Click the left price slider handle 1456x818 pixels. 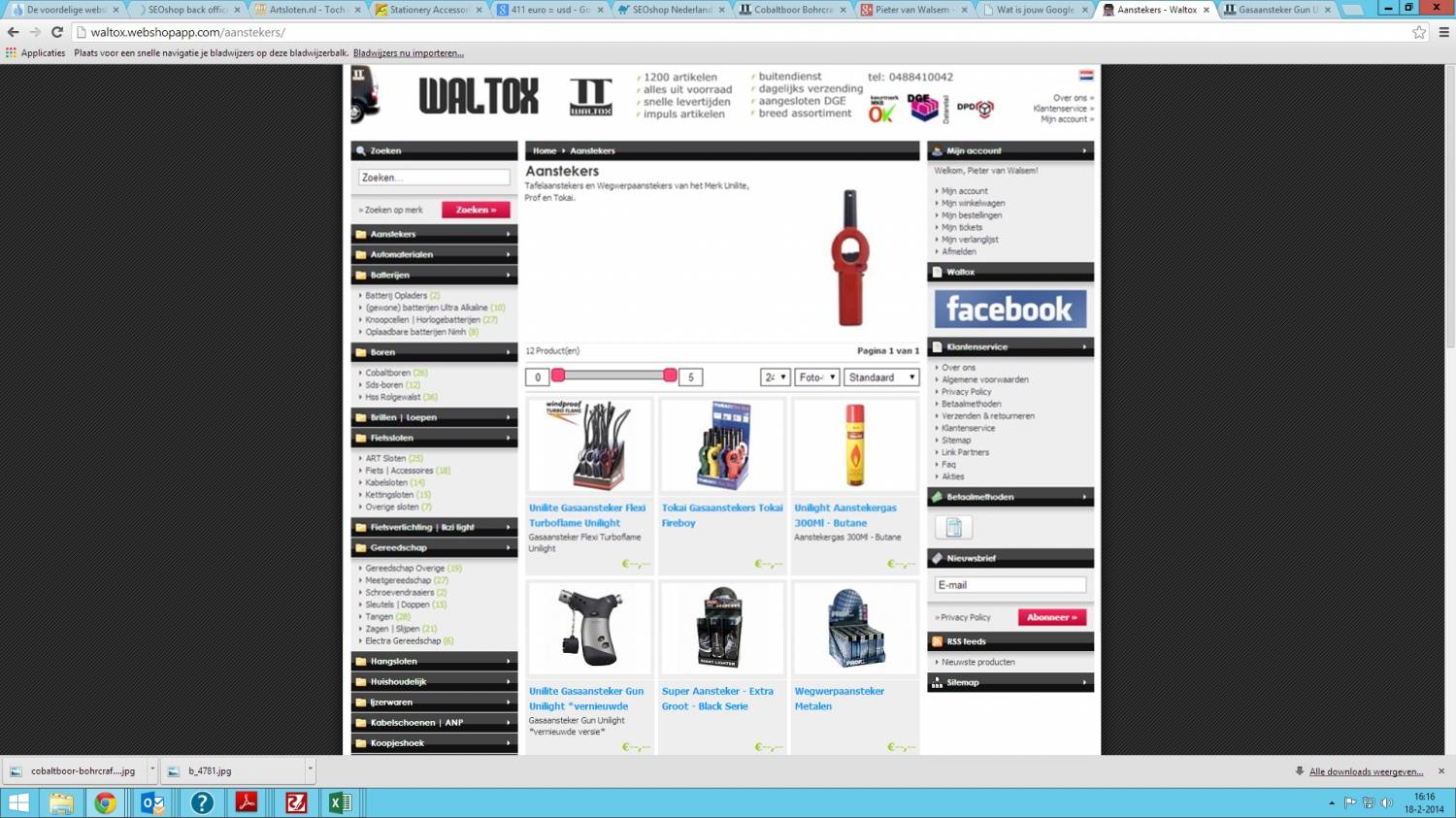pyautogui.click(x=558, y=376)
